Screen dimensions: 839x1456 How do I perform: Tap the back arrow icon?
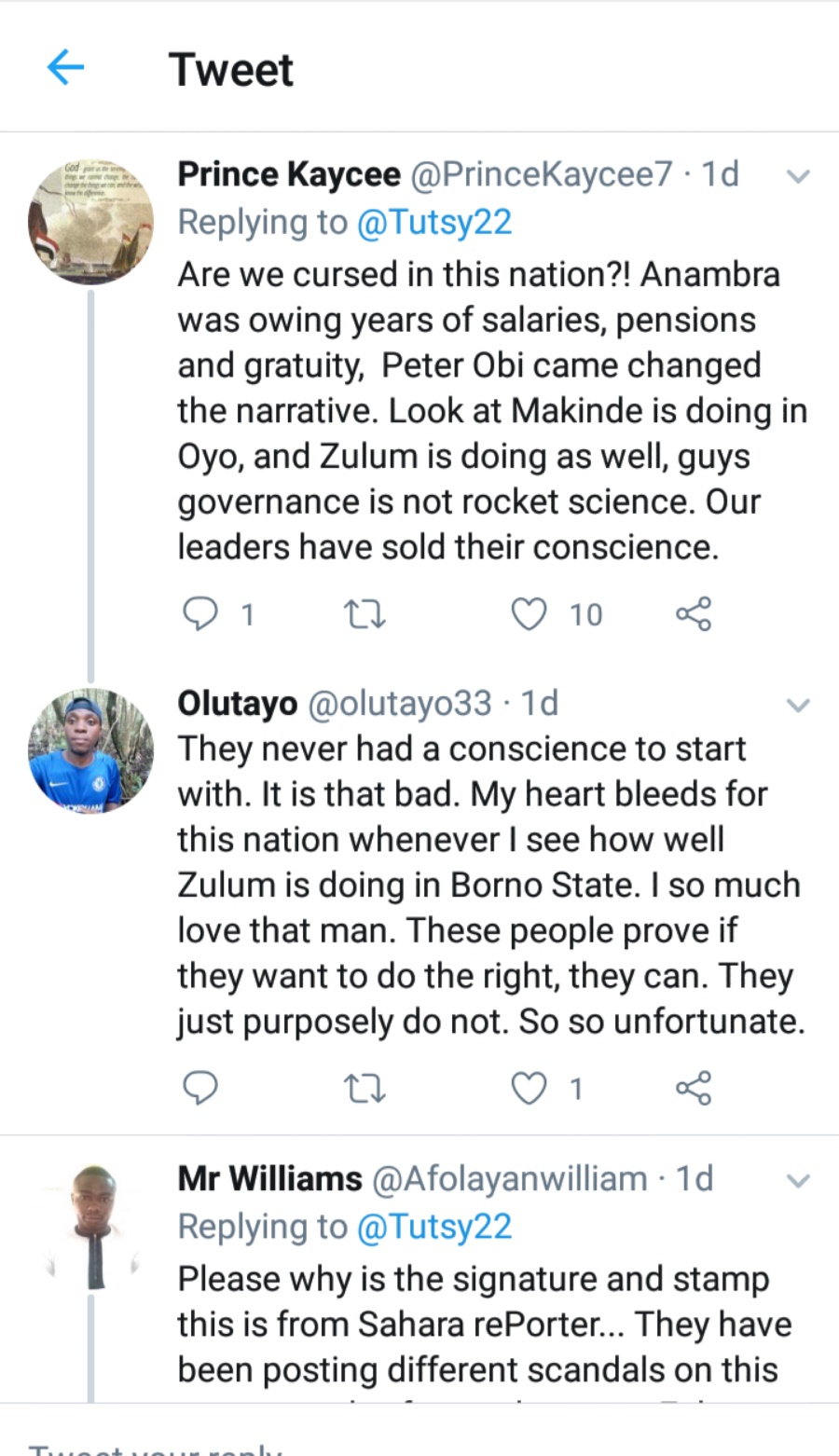coord(65,67)
